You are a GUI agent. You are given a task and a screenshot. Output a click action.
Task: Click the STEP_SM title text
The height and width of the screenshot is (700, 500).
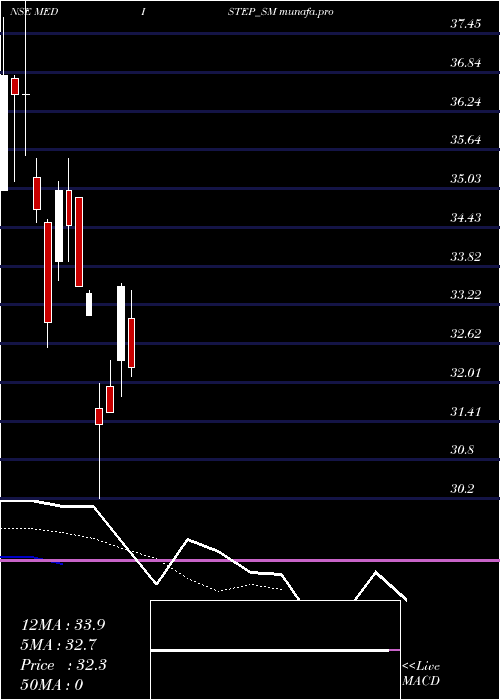252,12
